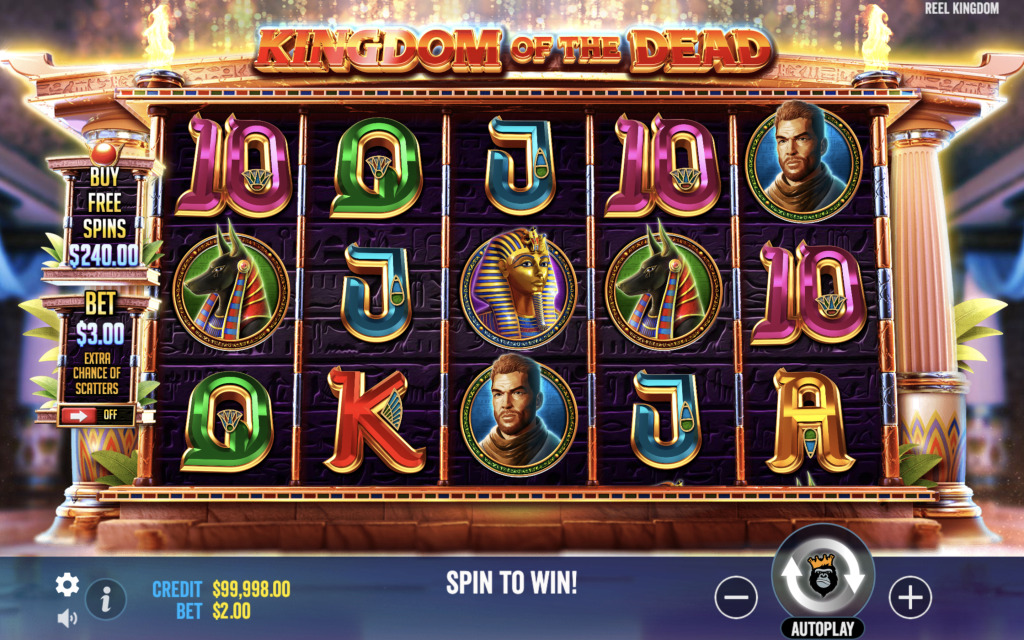Click the credit balance $99,998.00

point(251,589)
